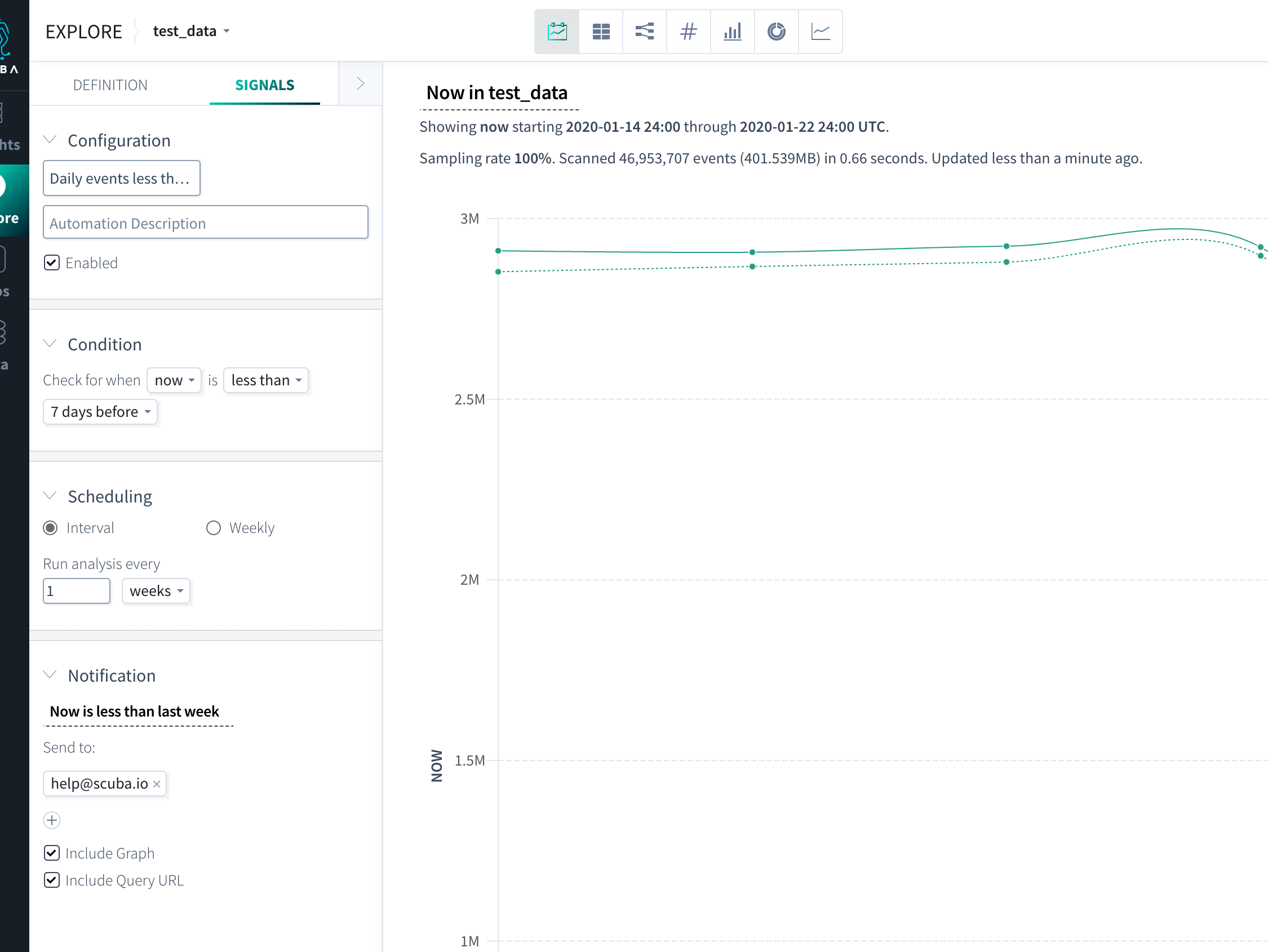Open the 'weeks' interval unit dropdown

(x=156, y=590)
